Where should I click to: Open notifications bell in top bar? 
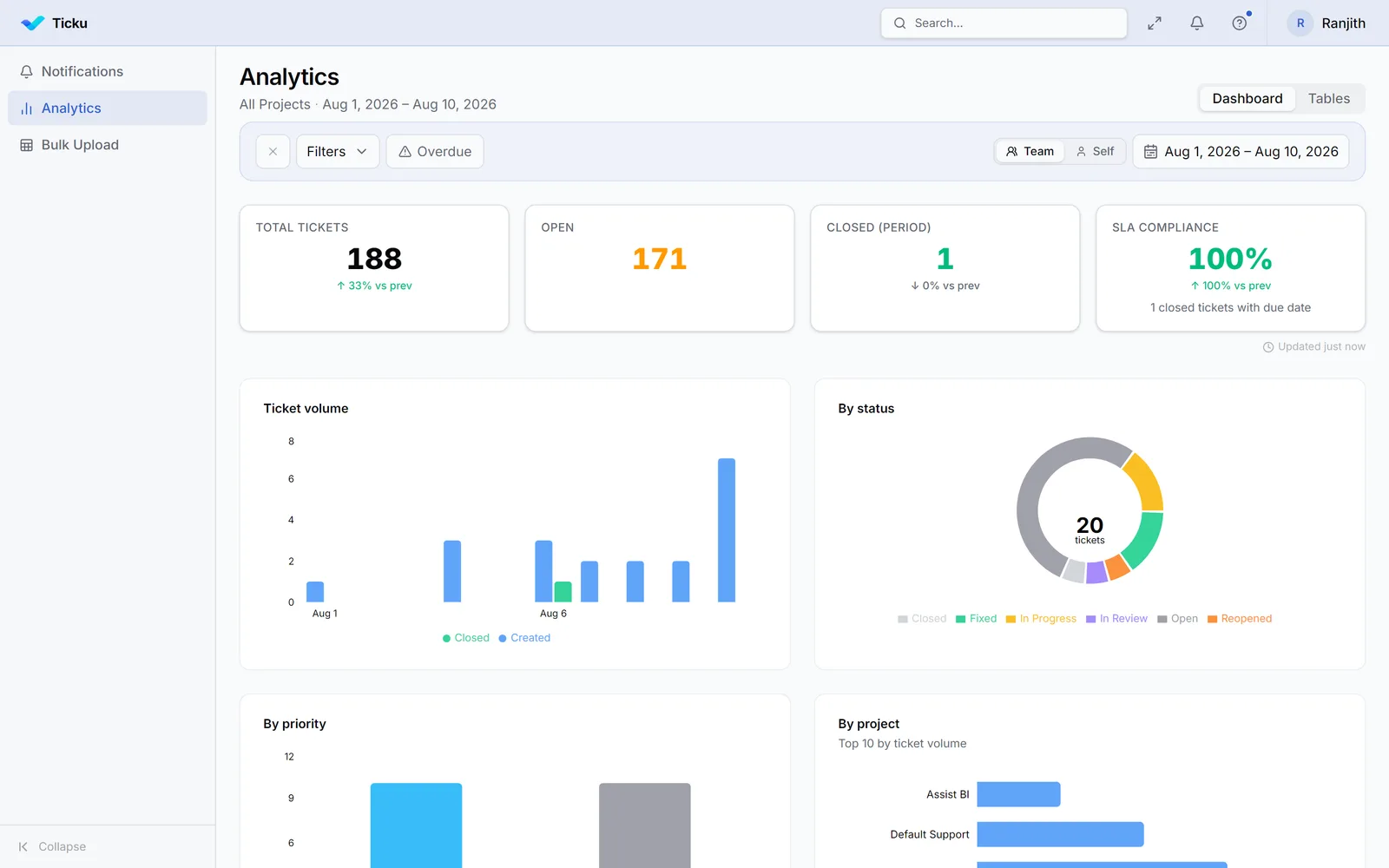click(x=1197, y=23)
